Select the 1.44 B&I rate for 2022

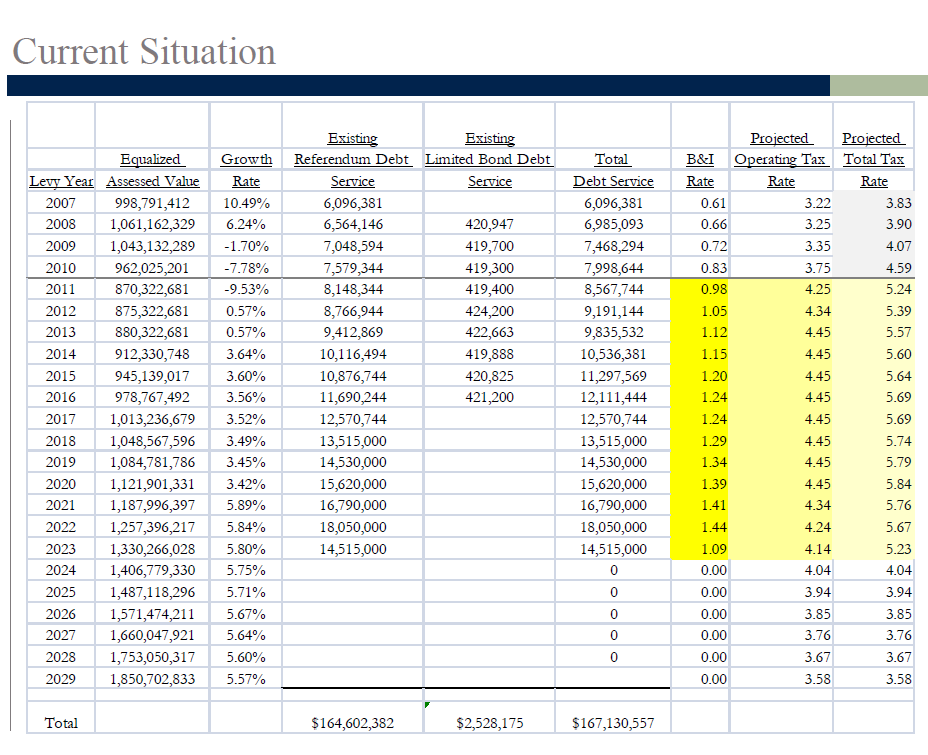pos(700,527)
